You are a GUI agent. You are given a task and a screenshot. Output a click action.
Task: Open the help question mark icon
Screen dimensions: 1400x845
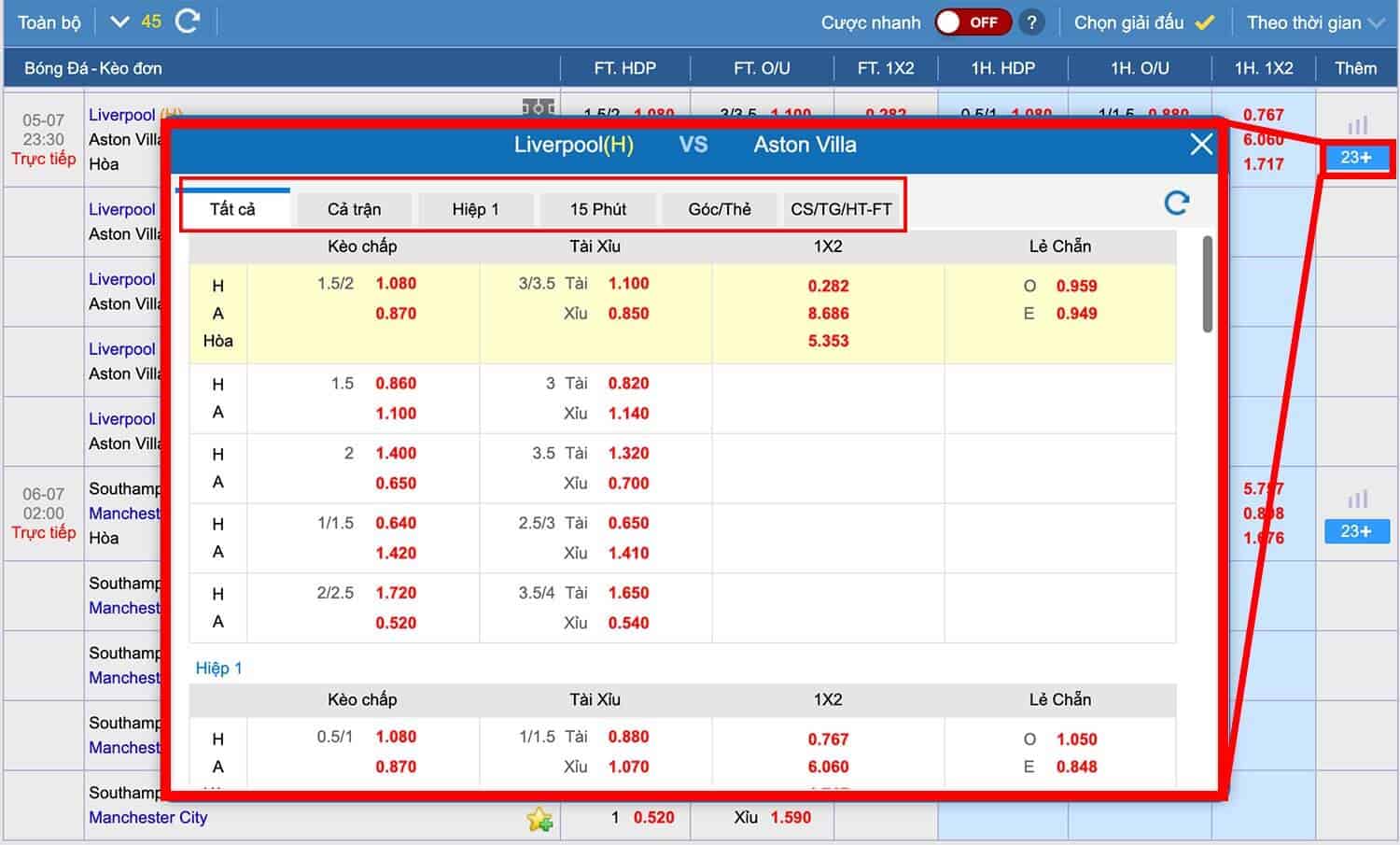point(1031,22)
